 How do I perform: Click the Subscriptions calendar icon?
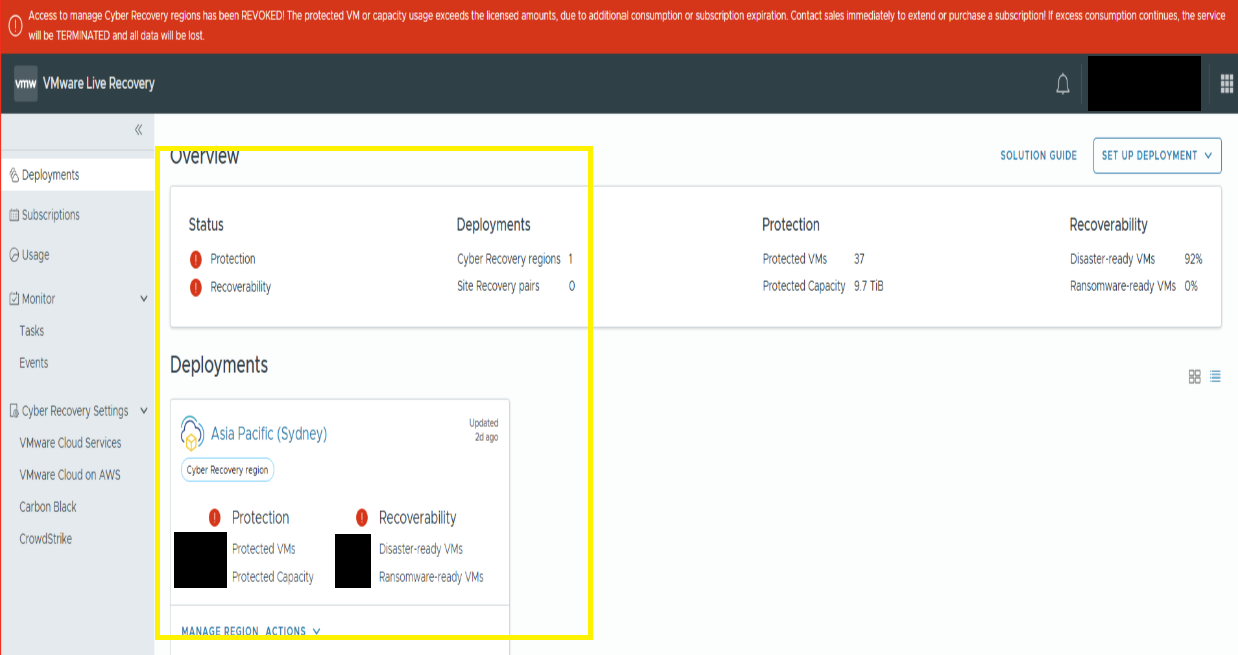pos(14,215)
